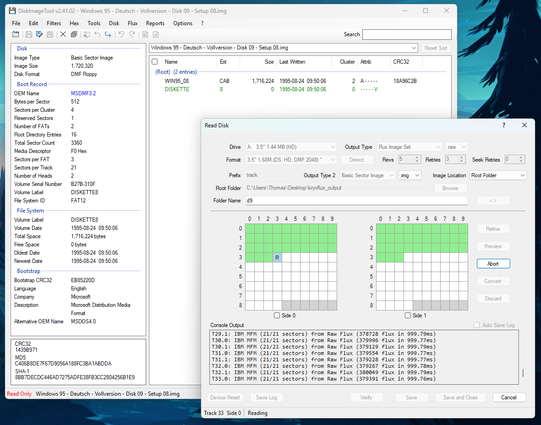The width and height of the screenshot is (541, 425).
Task: Click the Reset Sort button
Action: pos(436,48)
